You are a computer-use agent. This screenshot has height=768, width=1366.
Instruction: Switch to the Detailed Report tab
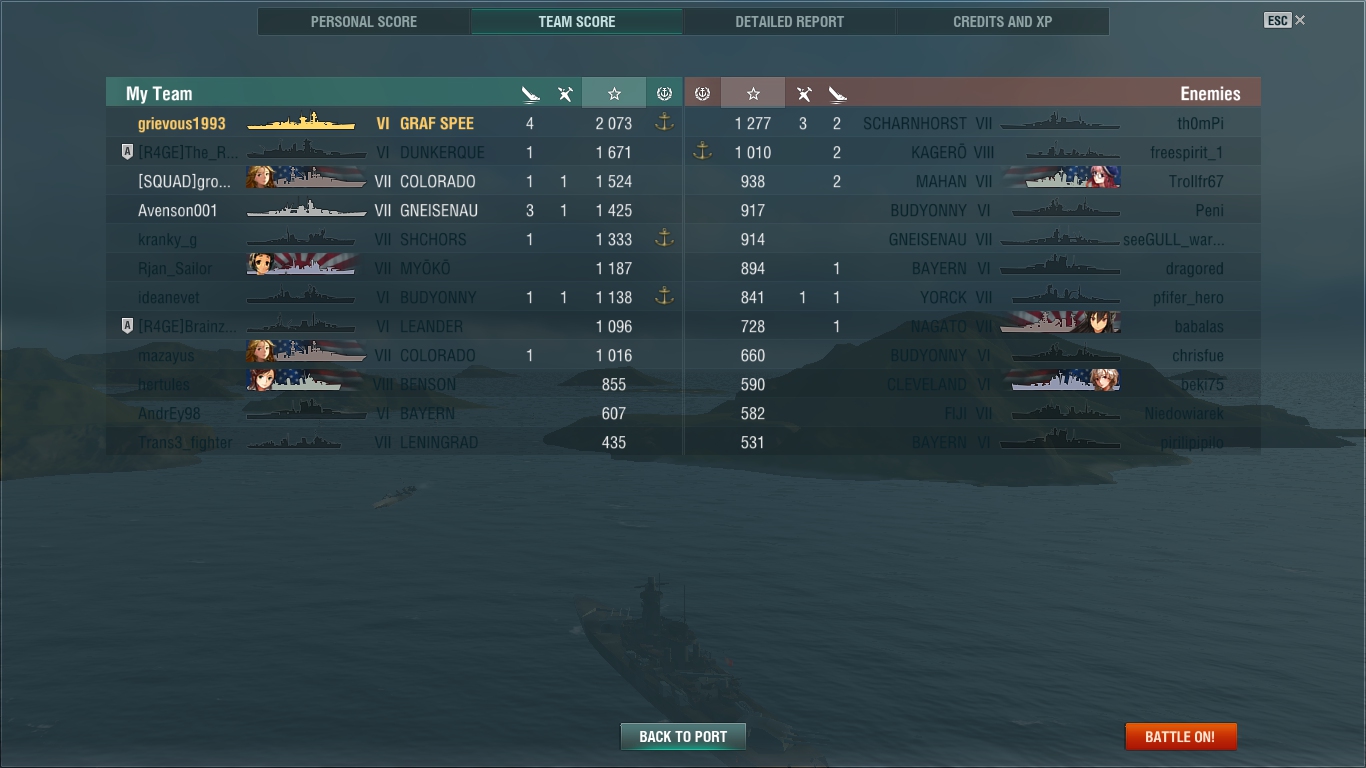790,21
